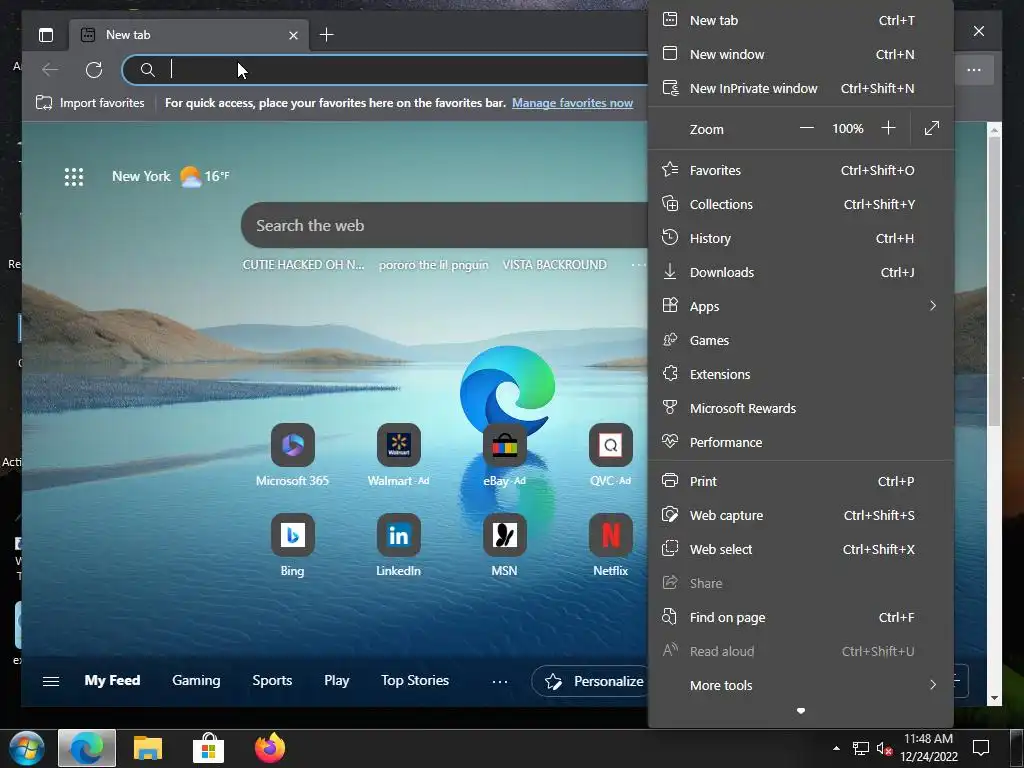Switch to My Feed tab
The height and width of the screenshot is (768, 1024).
[x=112, y=680]
